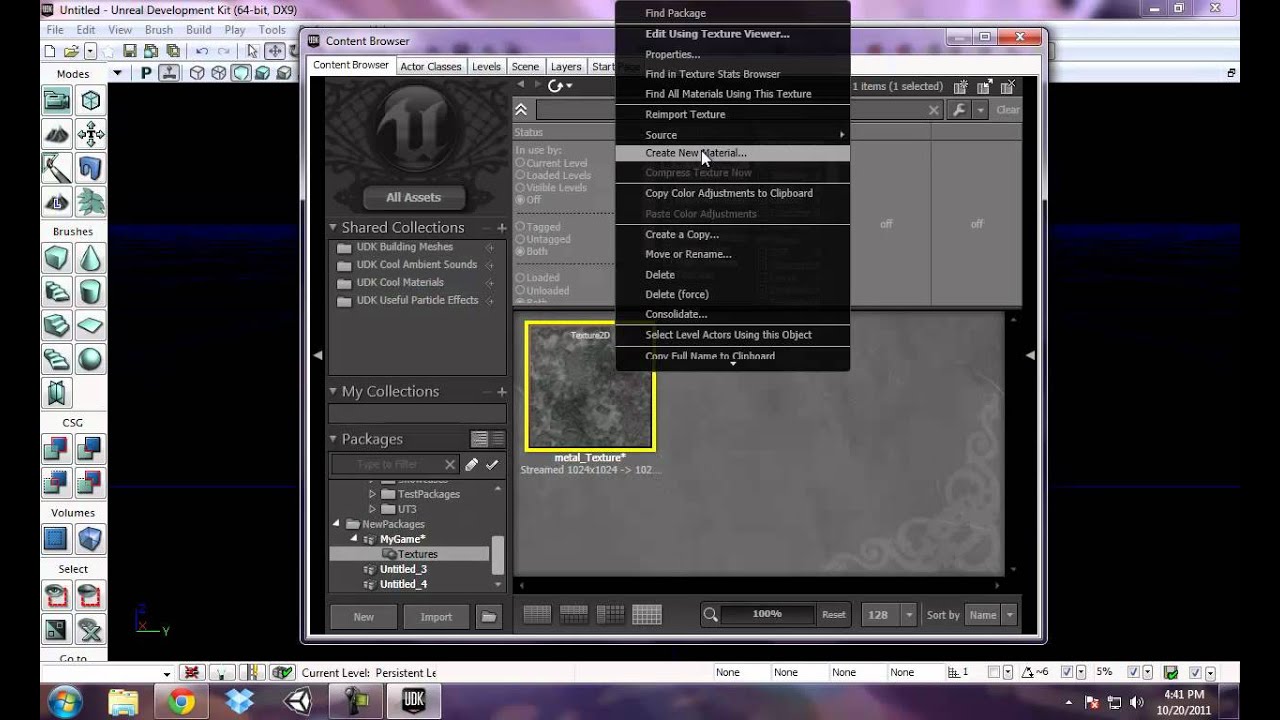Open thumbnail size 128 dropdown

[908, 615]
